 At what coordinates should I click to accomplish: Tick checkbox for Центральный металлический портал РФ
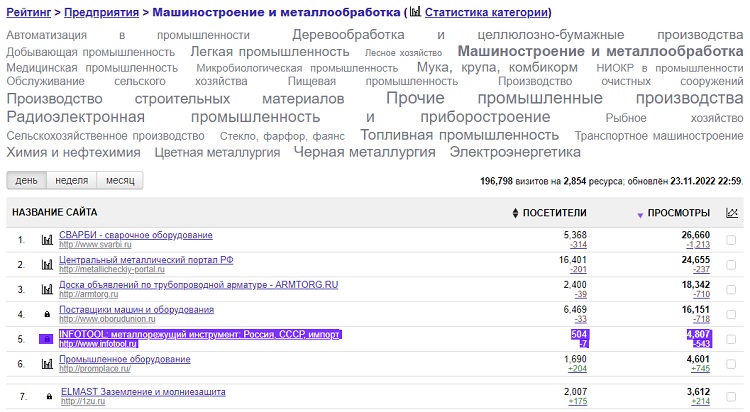click(731, 265)
